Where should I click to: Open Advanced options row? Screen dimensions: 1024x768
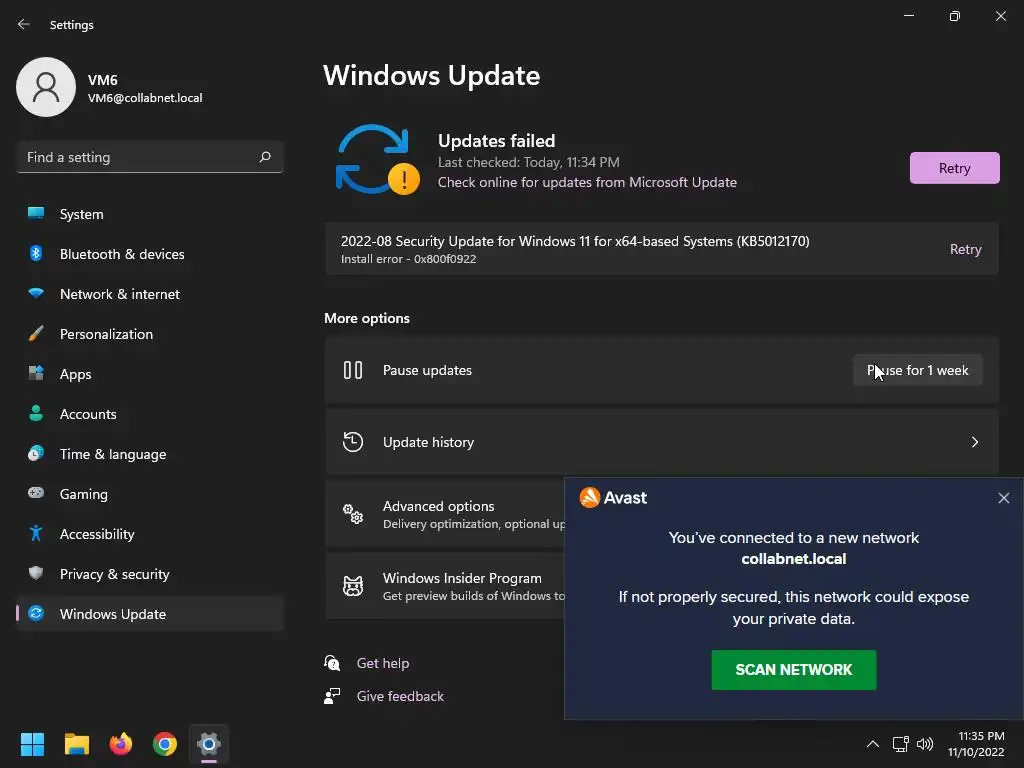tap(445, 514)
